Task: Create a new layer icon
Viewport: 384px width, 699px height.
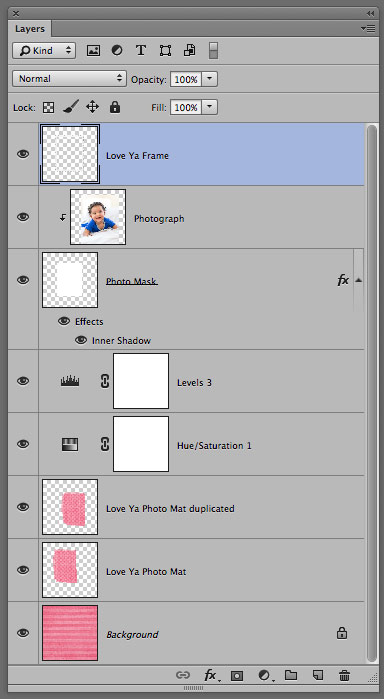Action: point(318,675)
